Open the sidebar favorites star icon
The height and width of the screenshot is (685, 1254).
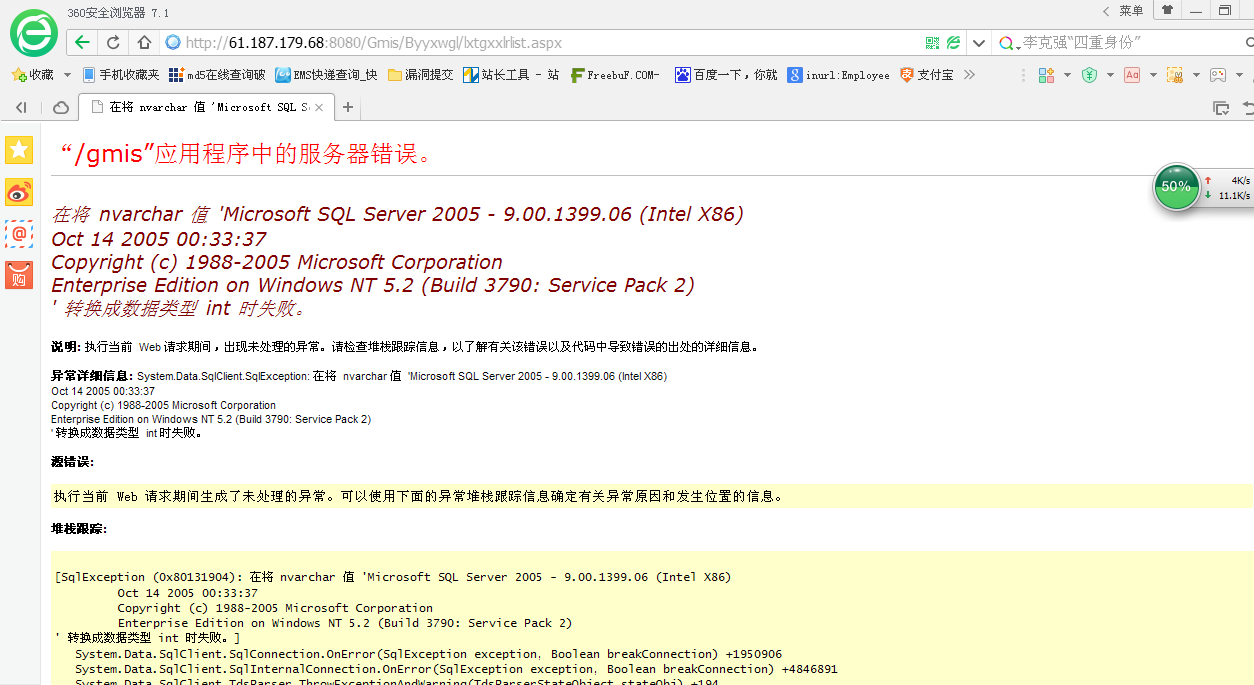click(19, 150)
